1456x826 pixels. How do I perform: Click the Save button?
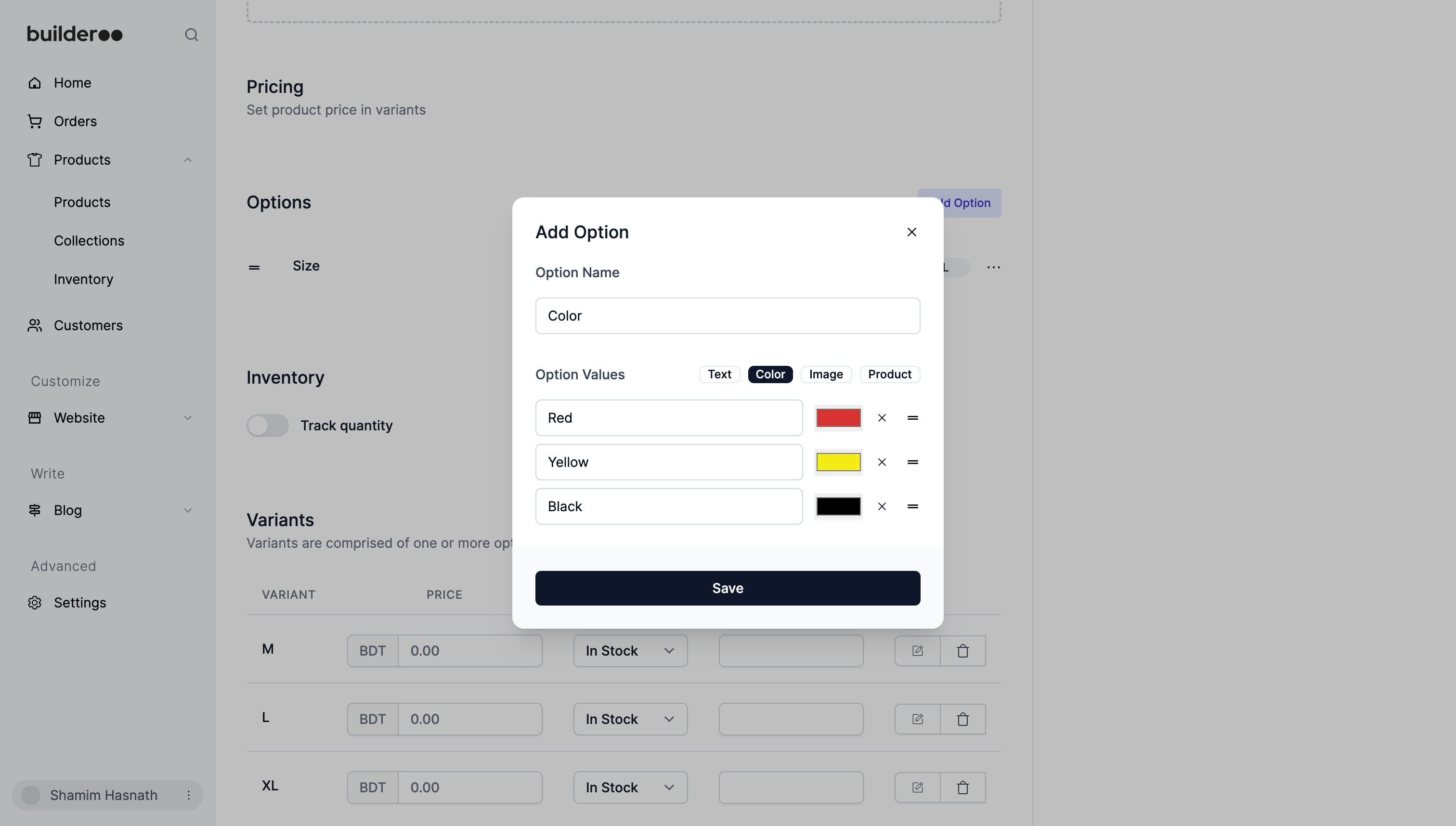728,588
